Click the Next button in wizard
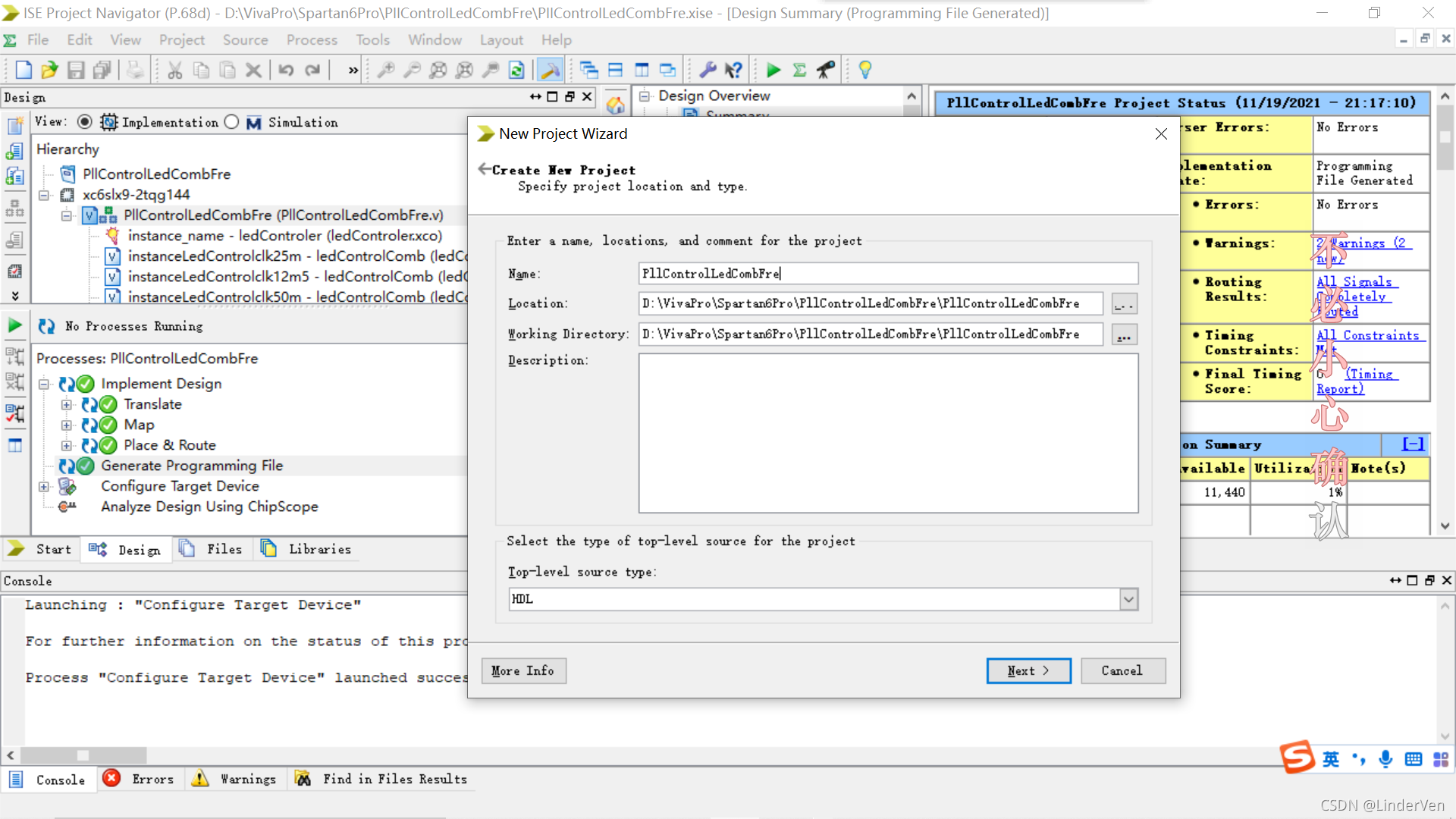 click(x=1028, y=670)
